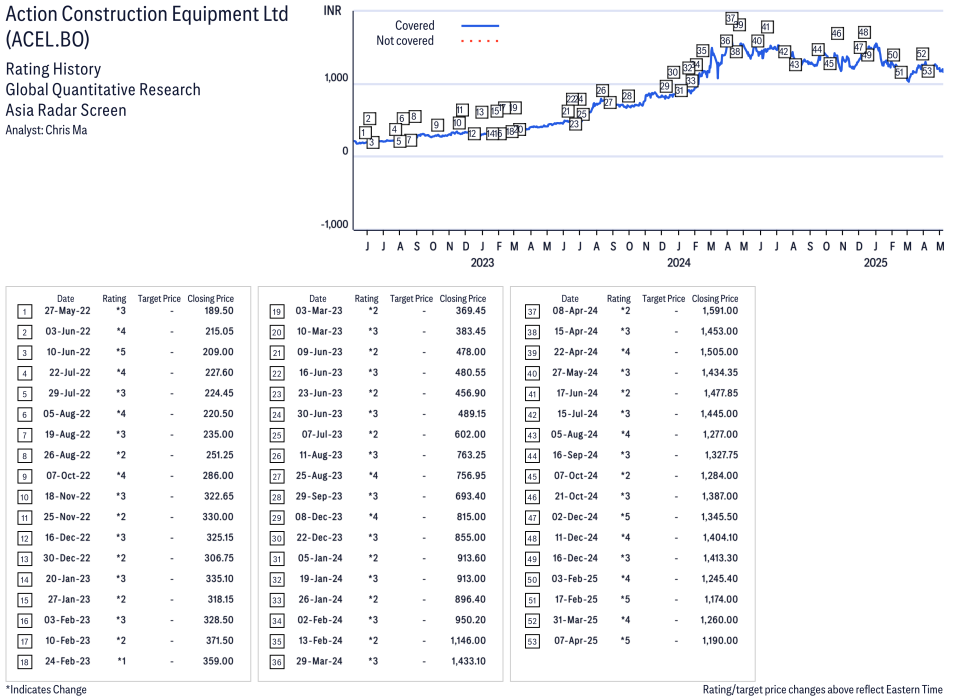Click the *5 rating in the 02-Dec-24 row
The image size is (954, 696).
click(625, 517)
